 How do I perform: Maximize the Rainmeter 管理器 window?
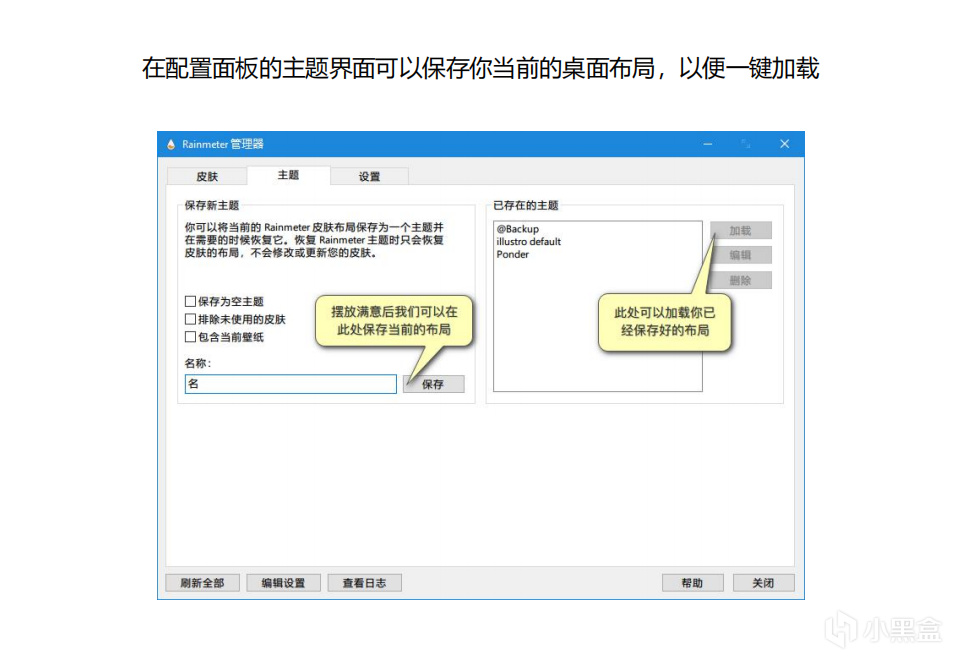[746, 144]
